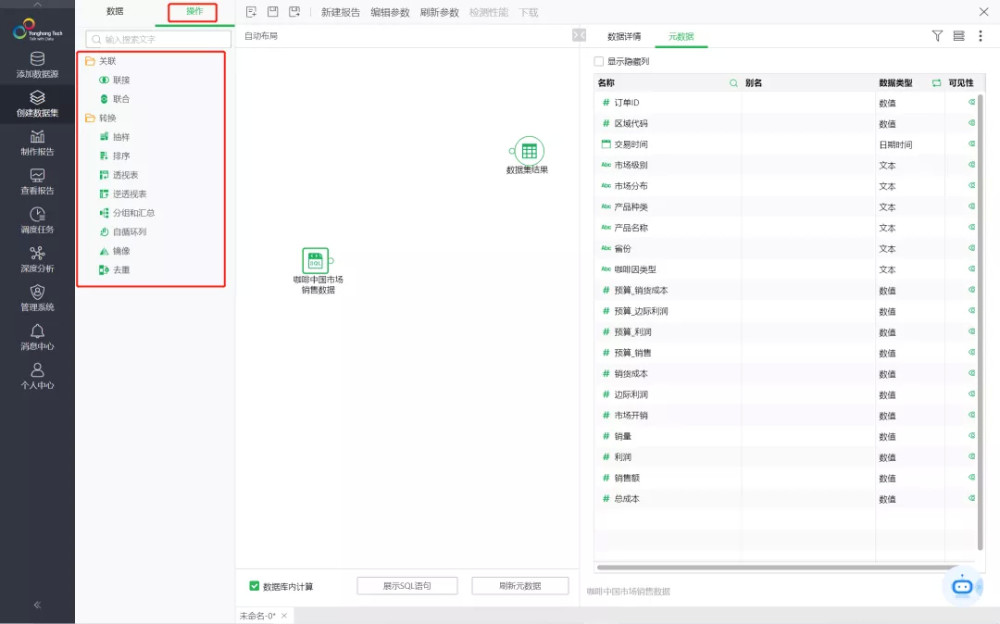Select the 抽样 sampling operation

115,137
